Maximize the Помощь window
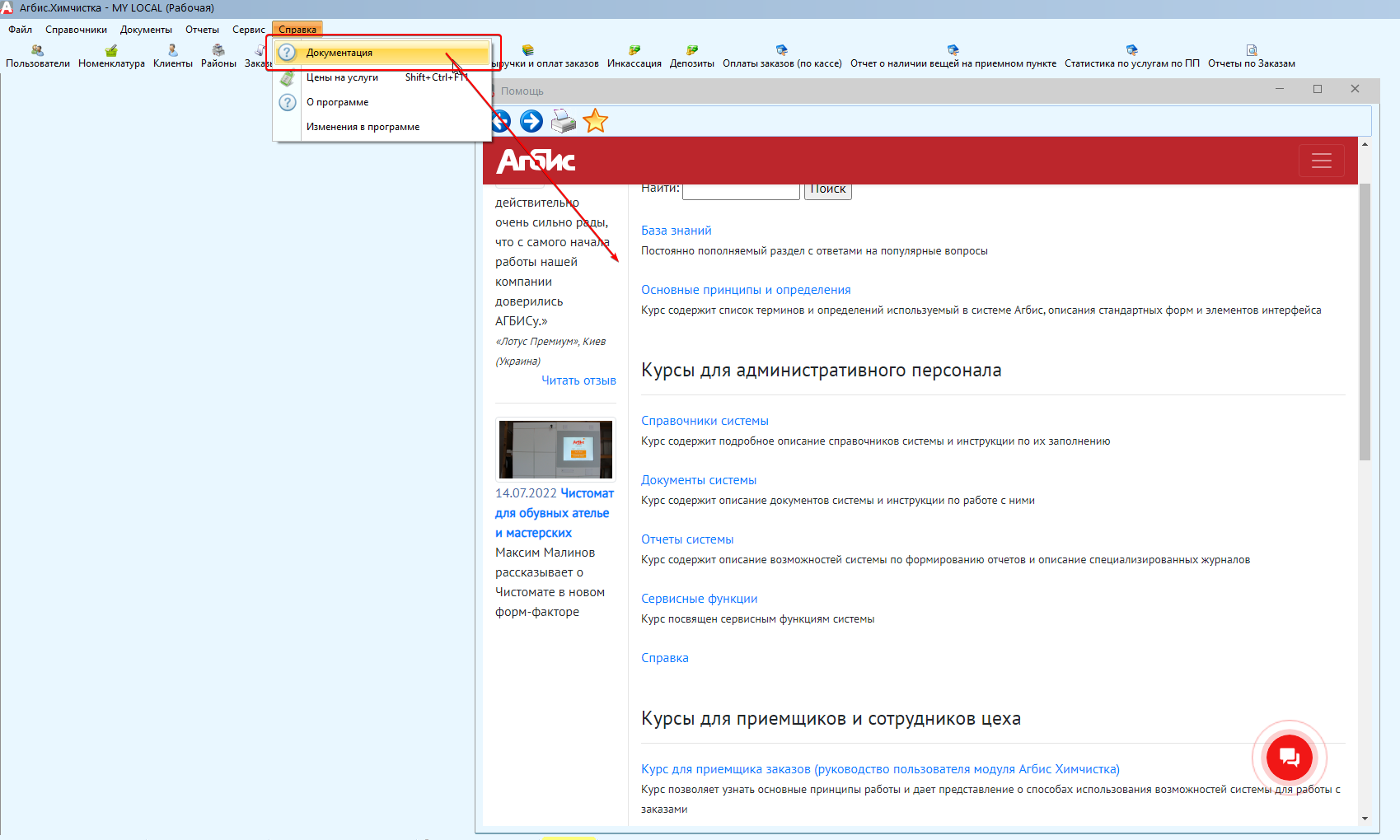Screen dimensions: 1400x840 tap(1318, 89)
